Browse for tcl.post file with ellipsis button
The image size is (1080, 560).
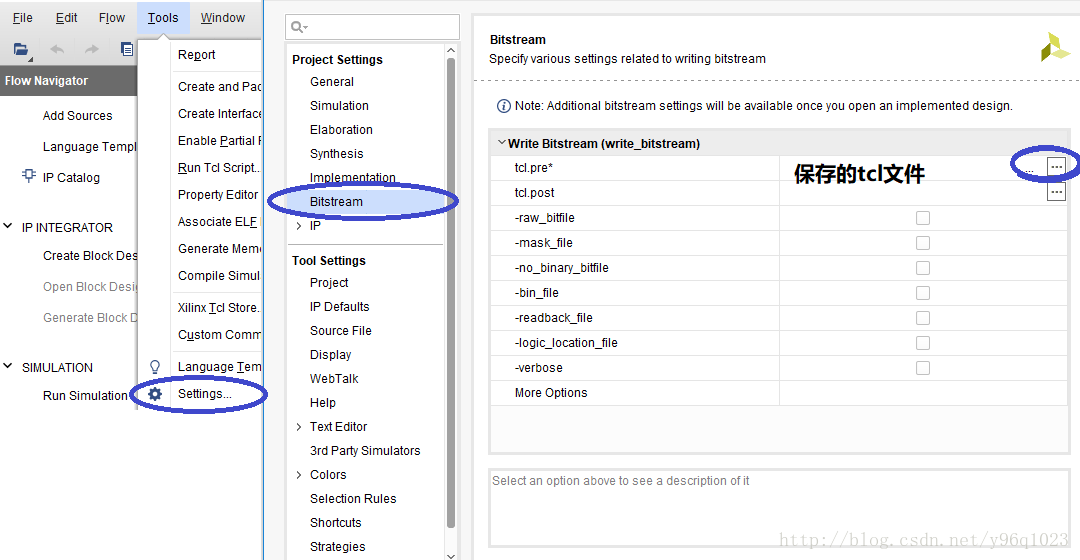click(x=1056, y=191)
